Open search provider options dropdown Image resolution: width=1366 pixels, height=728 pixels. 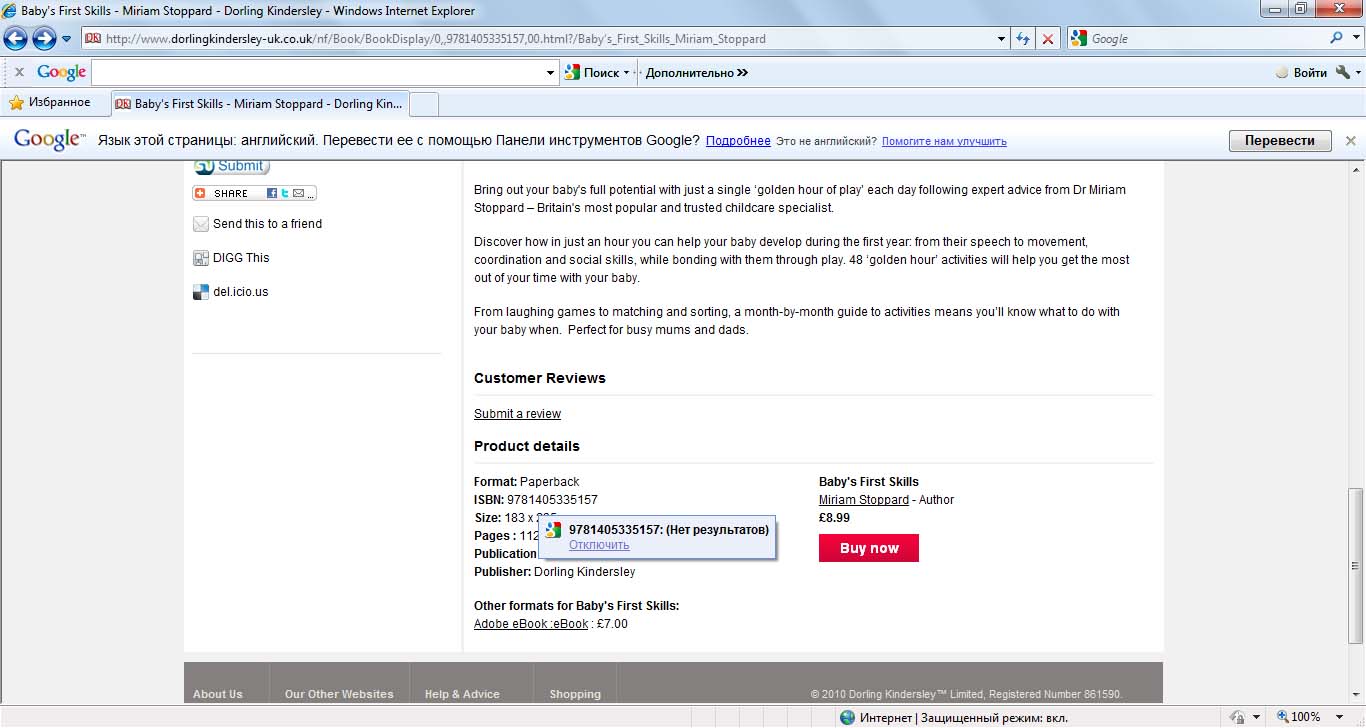[x=1354, y=39]
